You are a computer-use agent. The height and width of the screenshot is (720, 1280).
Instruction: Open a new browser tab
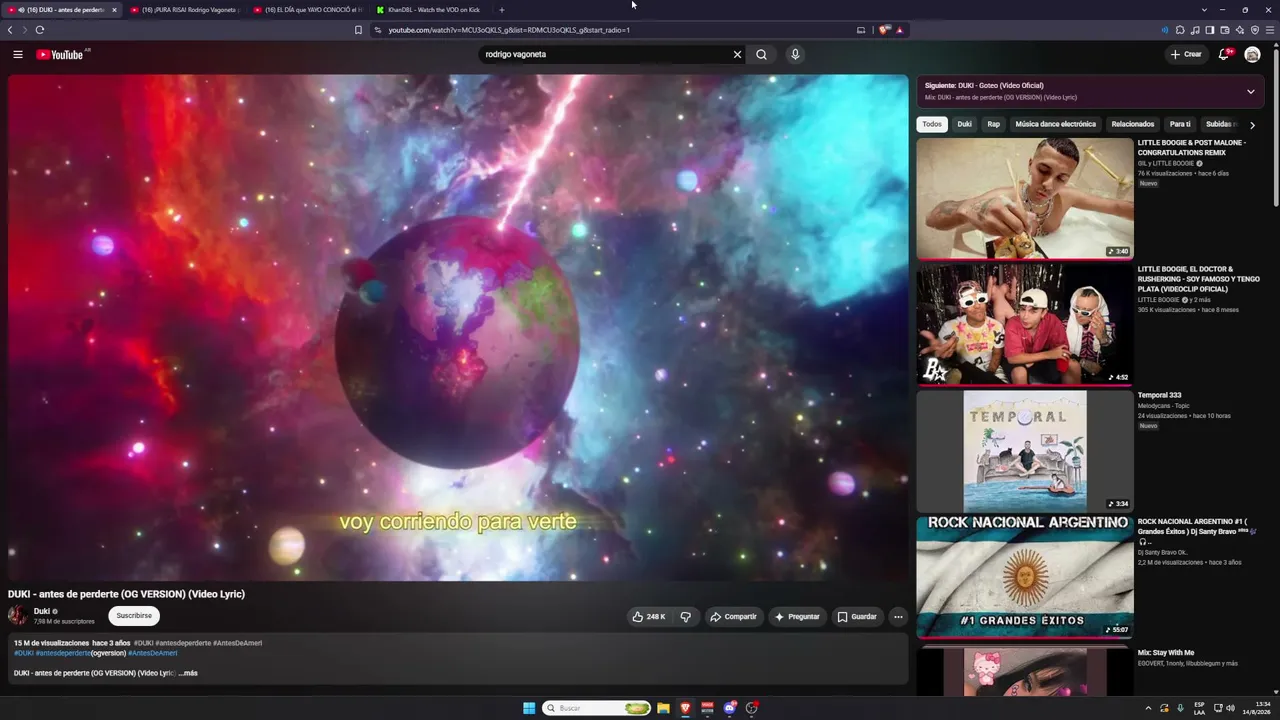(x=502, y=10)
